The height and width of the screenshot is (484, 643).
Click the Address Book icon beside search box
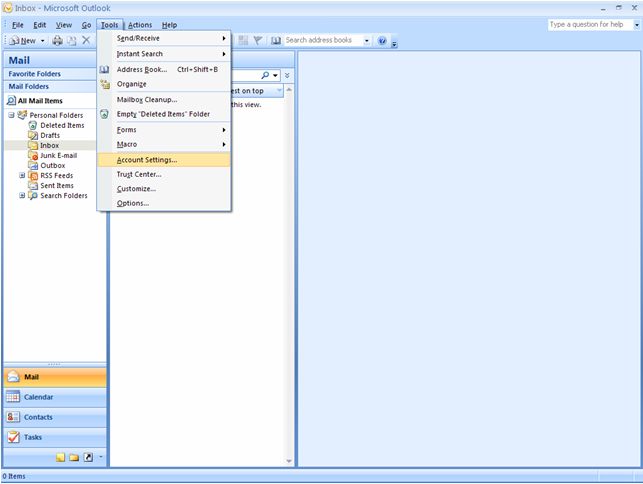point(276,41)
